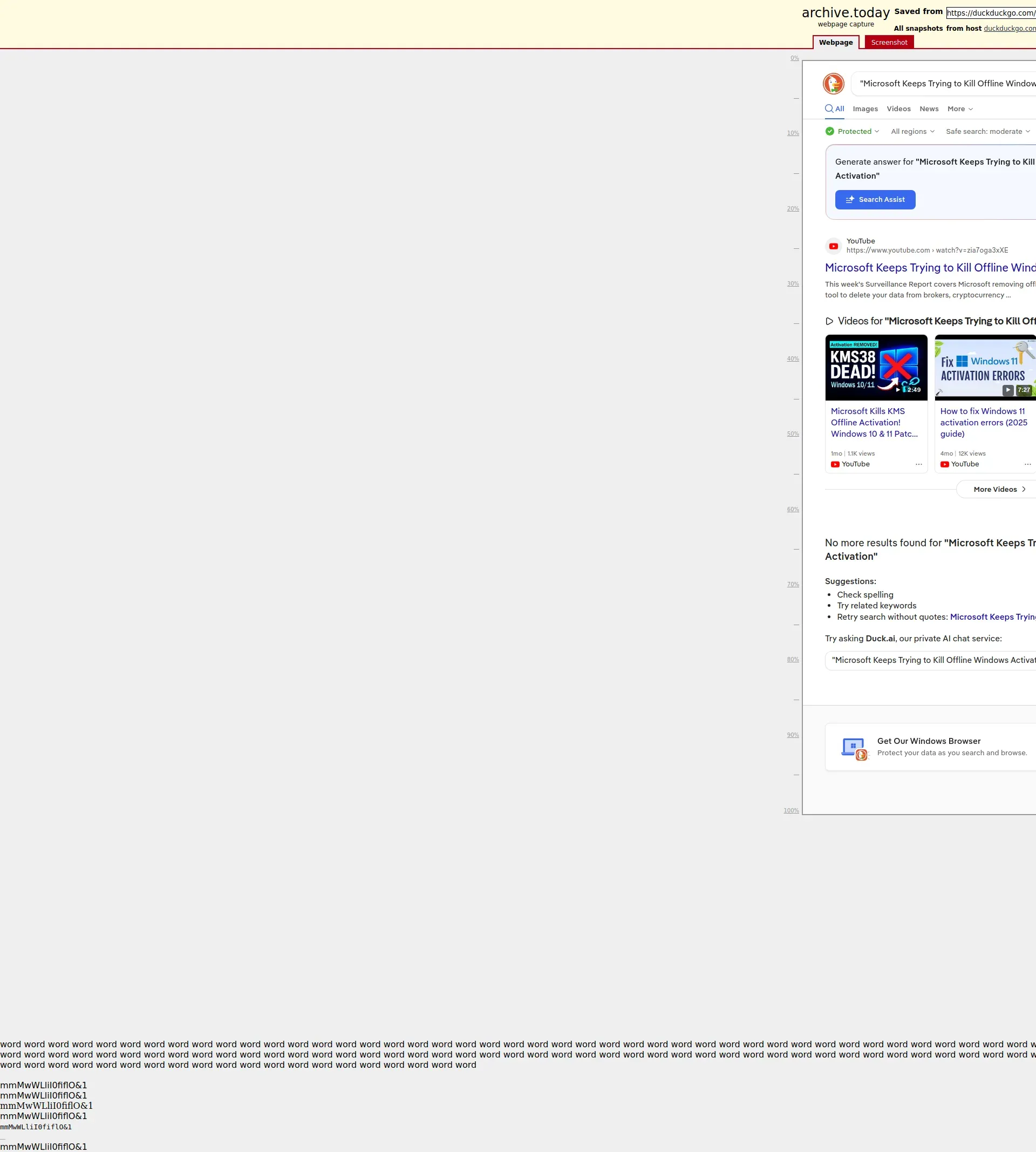
Task: Open three-dots menu on KMS video card
Action: [x=918, y=464]
